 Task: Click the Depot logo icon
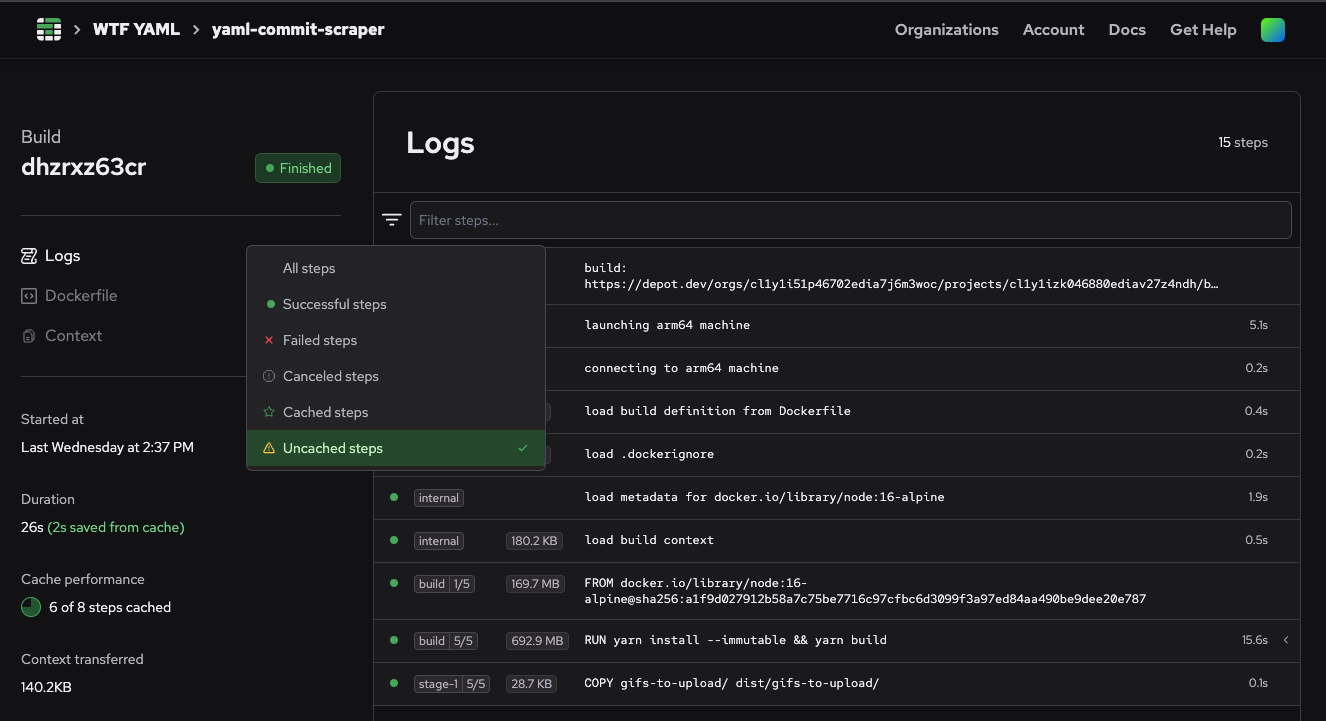coord(49,30)
